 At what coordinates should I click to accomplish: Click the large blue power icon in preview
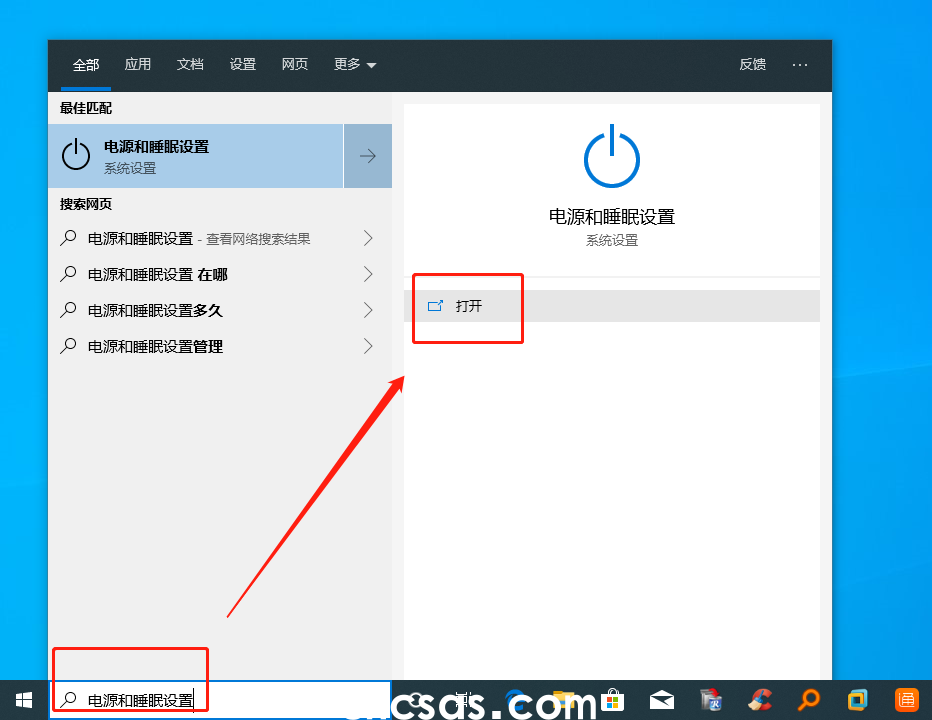click(612, 156)
